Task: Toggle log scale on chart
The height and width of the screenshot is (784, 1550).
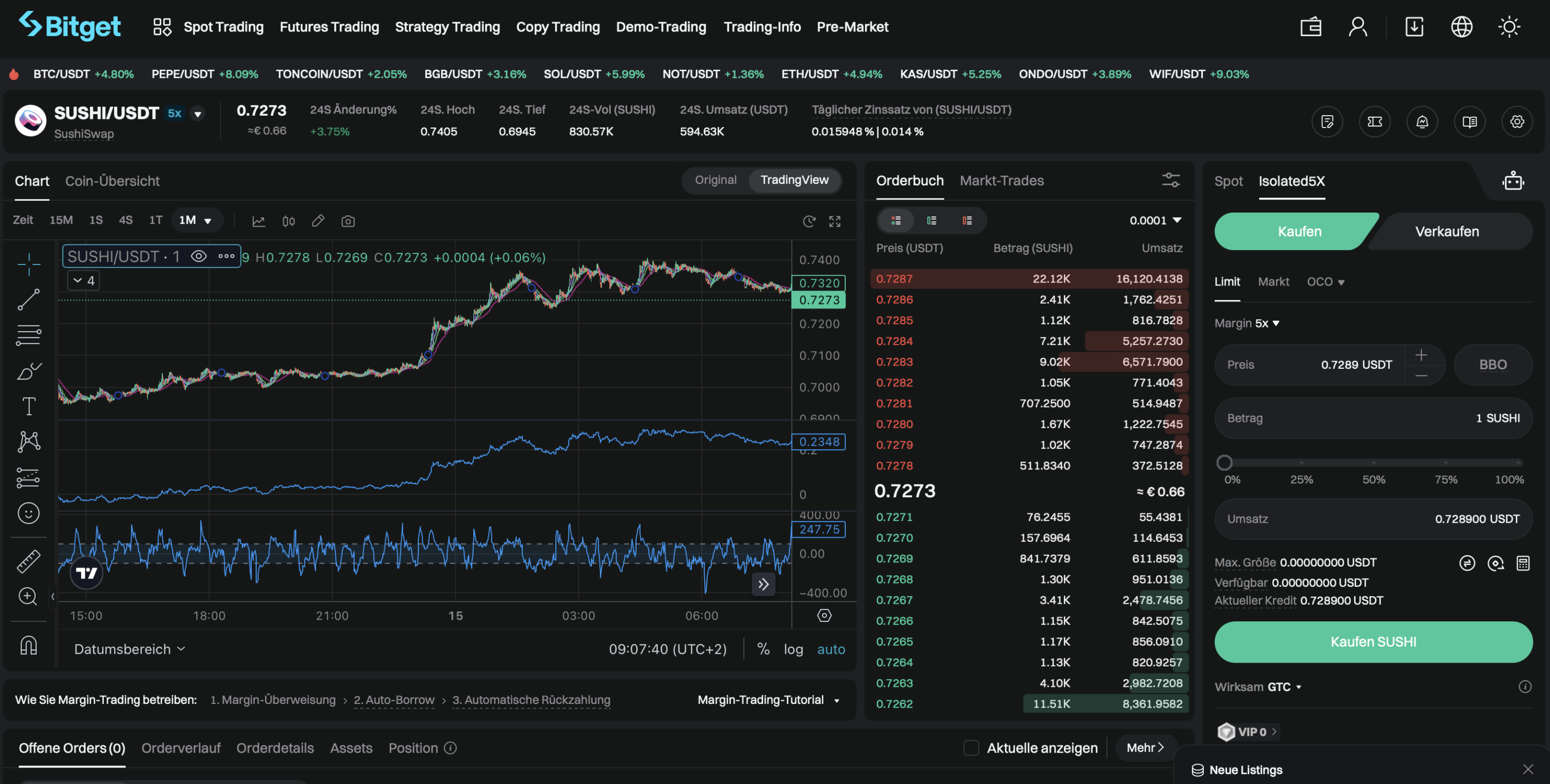Action: (x=793, y=649)
